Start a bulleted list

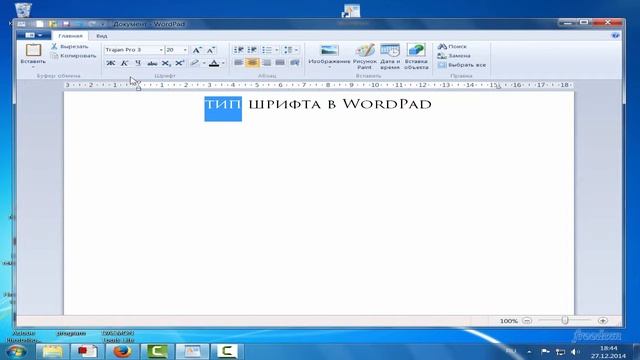coord(267,50)
